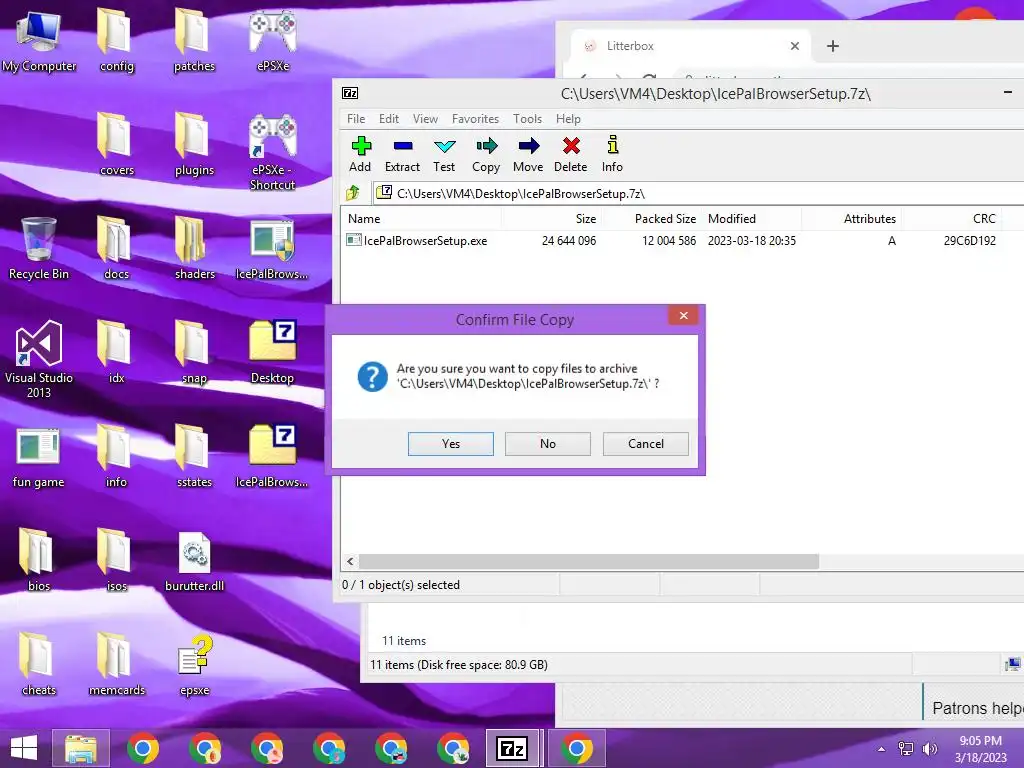Select the Visual Studio 2013 shortcut
This screenshot has height=768, width=1024.
click(x=39, y=359)
